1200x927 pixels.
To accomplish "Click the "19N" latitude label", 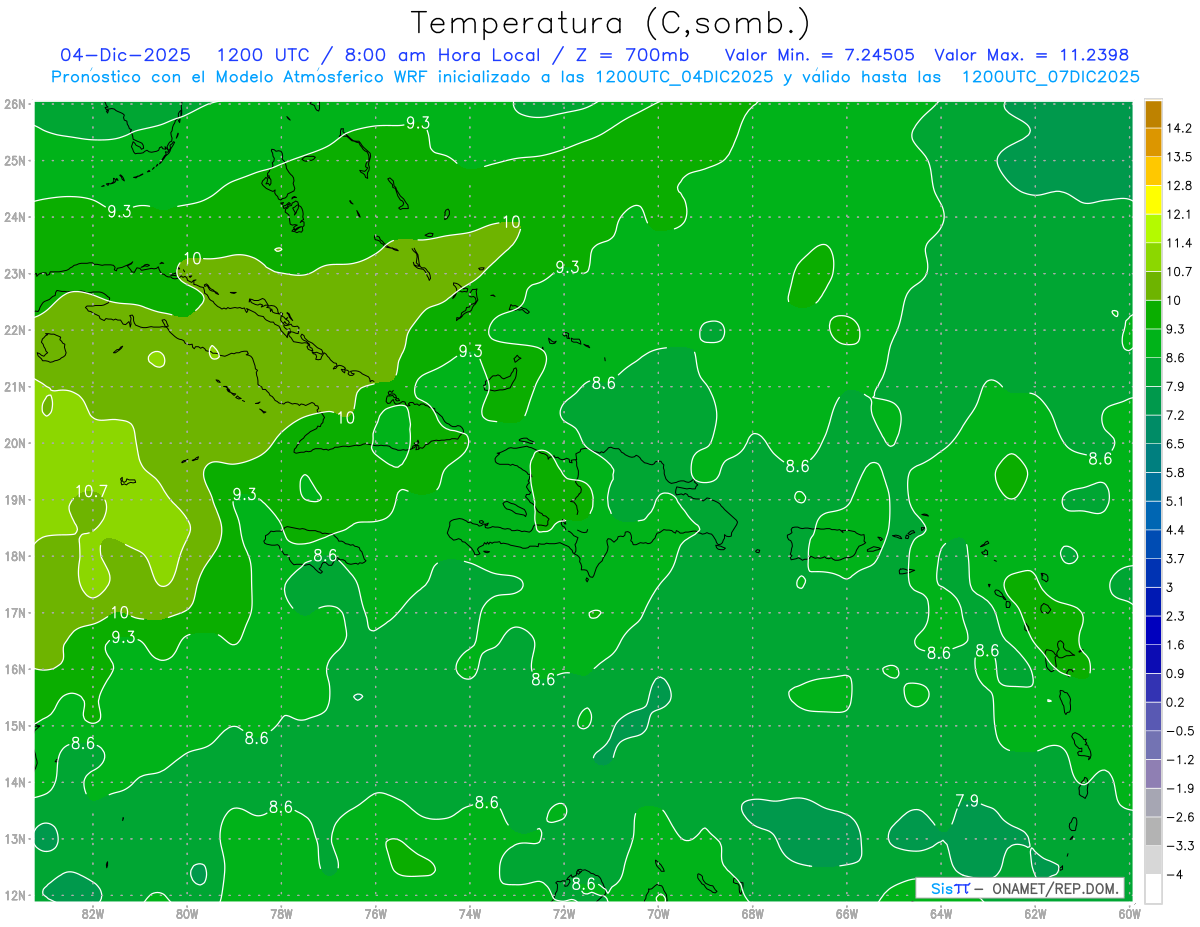I will tap(14, 499).
